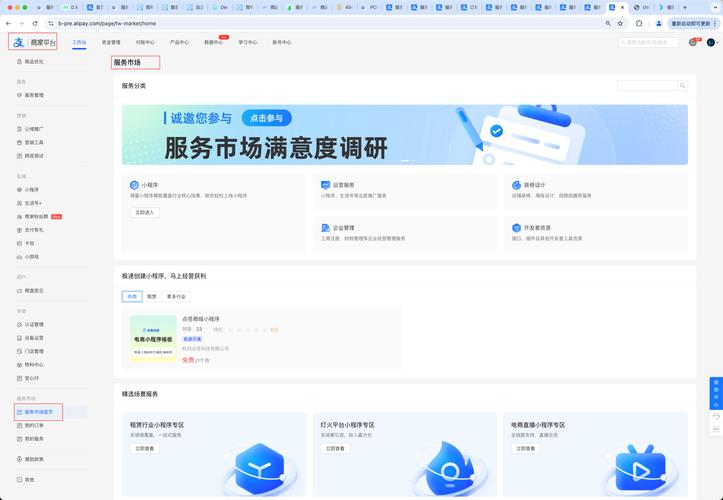Click the 电商小程序模板 thumbnail
Viewport: 723px width, 500px height.
(153, 339)
